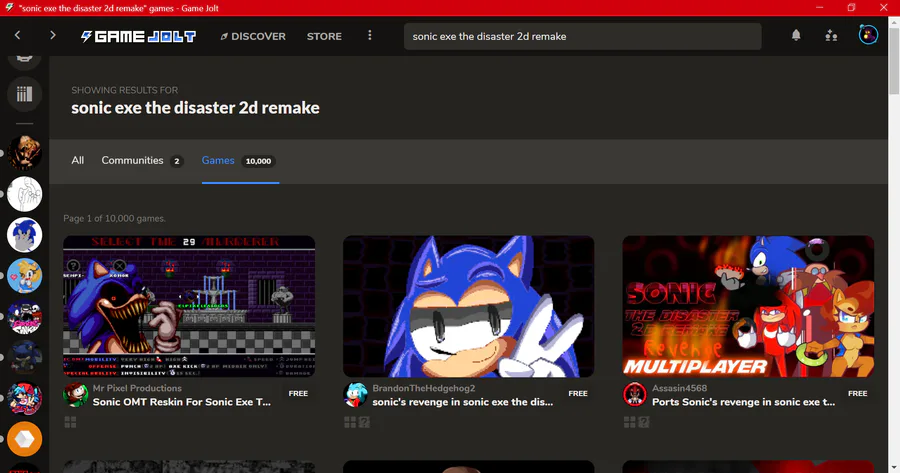The image size is (900, 473).
Task: Click the page vertical scrollbar thumb
Action: click(x=894, y=61)
